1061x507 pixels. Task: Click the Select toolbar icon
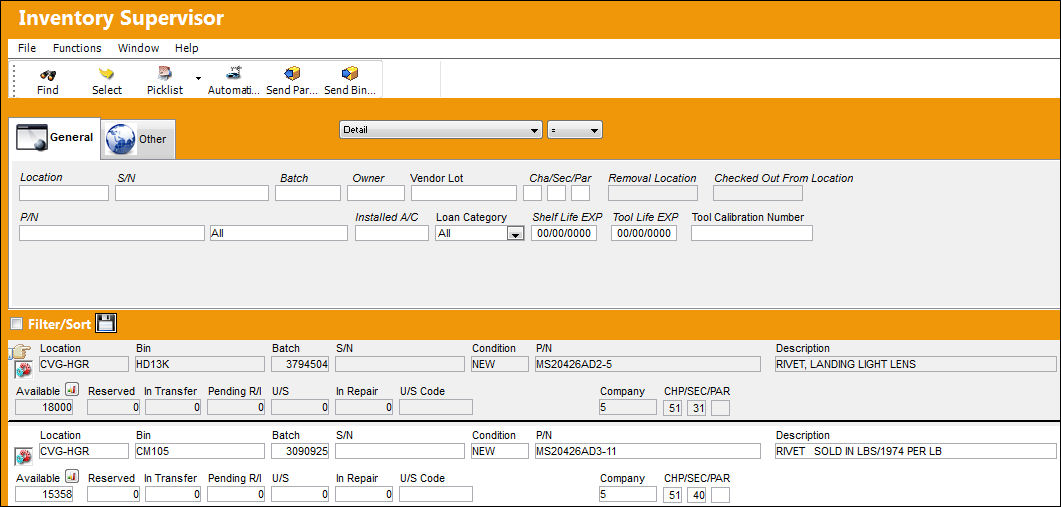tap(106, 74)
